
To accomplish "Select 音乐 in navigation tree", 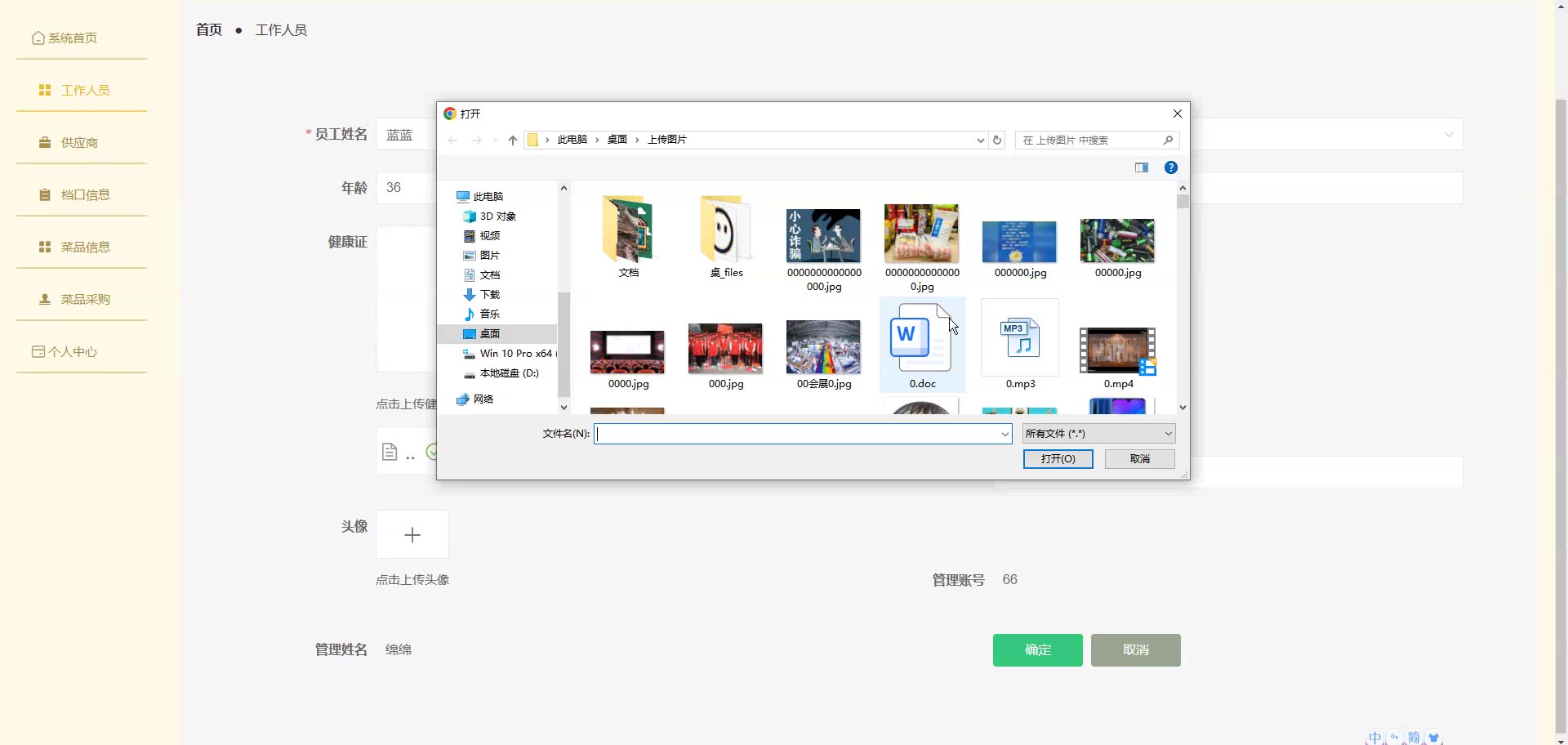I will tap(482, 315).
